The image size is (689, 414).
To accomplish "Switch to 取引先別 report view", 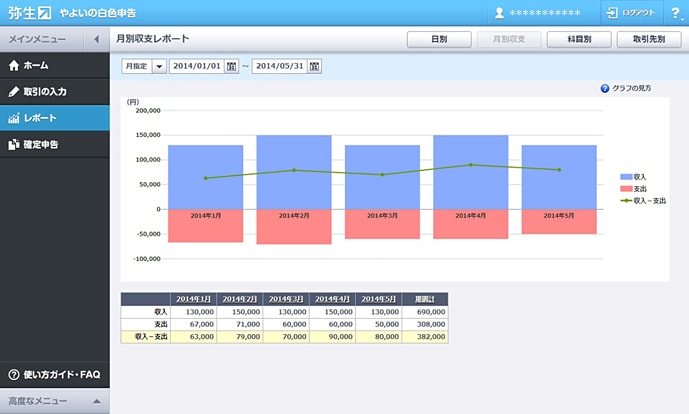I will pyautogui.click(x=649, y=39).
